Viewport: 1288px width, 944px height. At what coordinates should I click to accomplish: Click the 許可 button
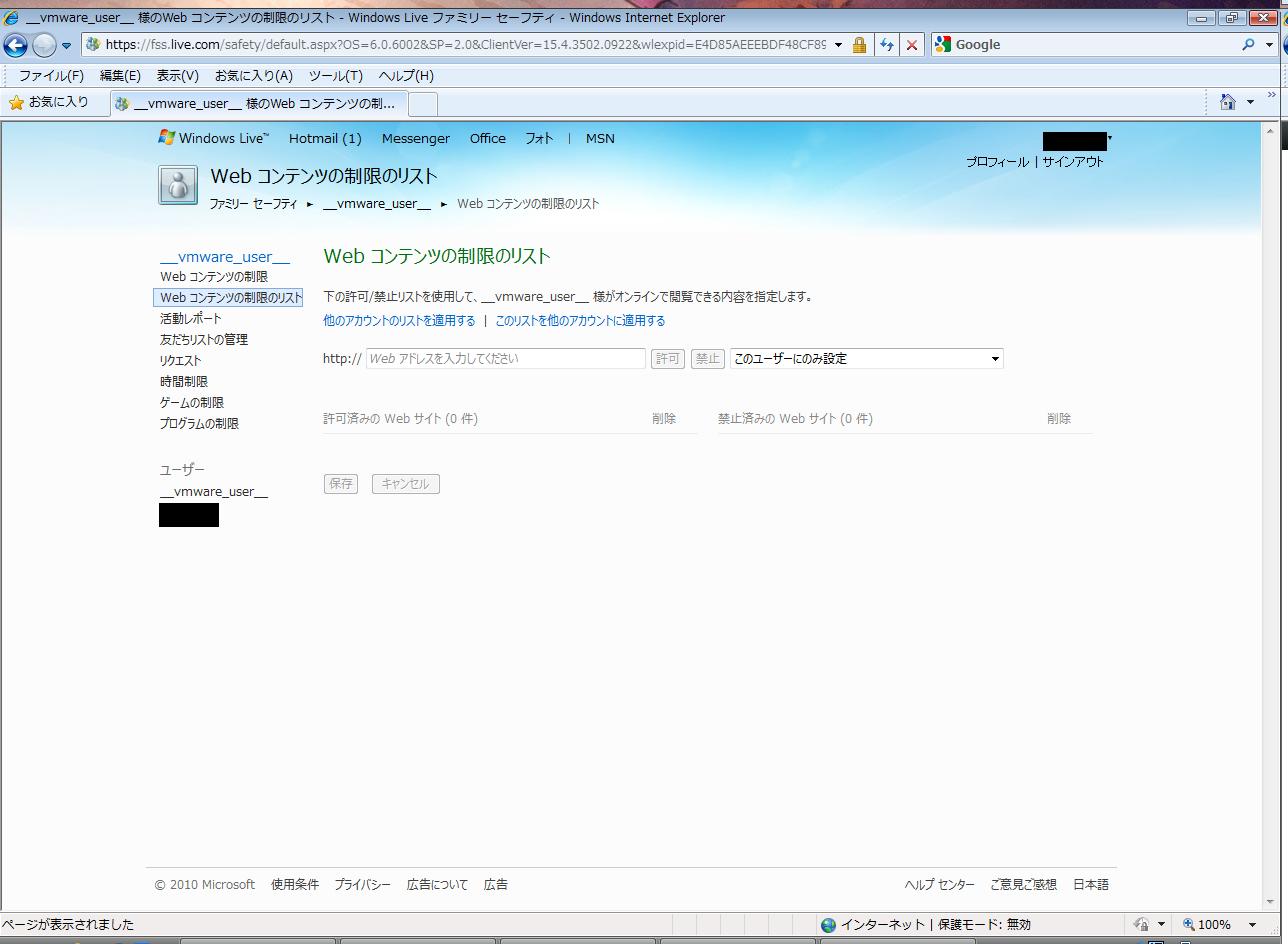(667, 358)
